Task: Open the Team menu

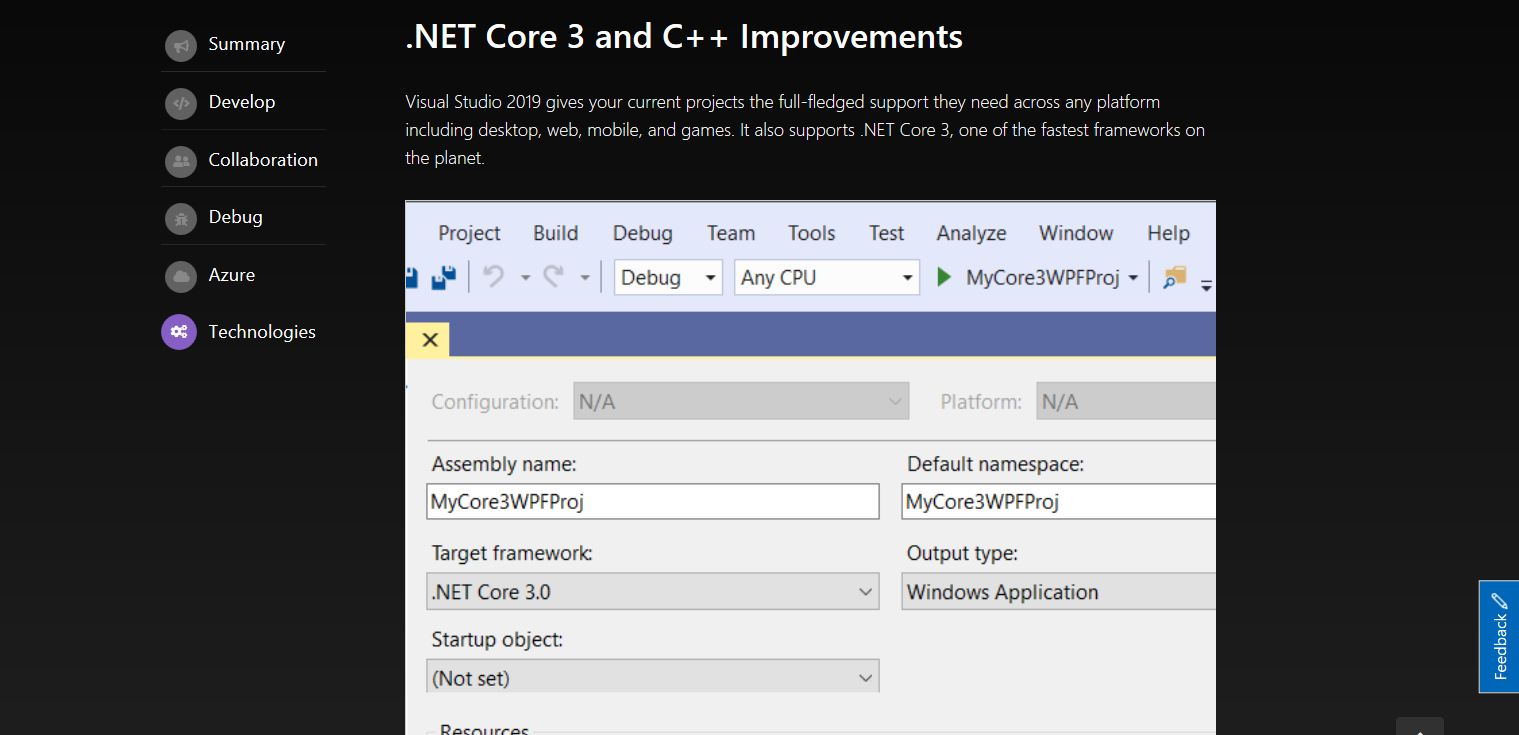Action: pos(731,233)
